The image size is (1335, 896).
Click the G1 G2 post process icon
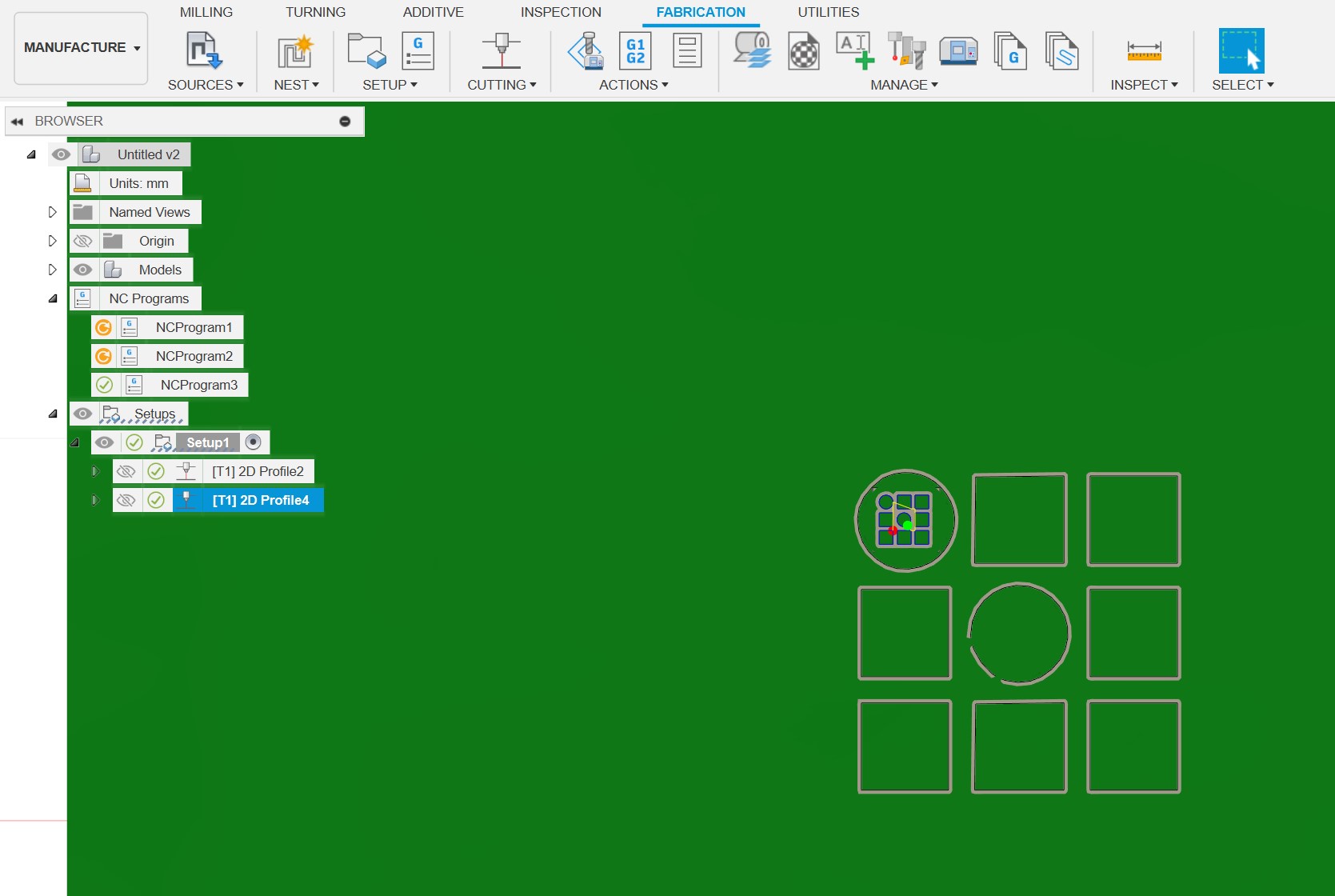(x=635, y=51)
